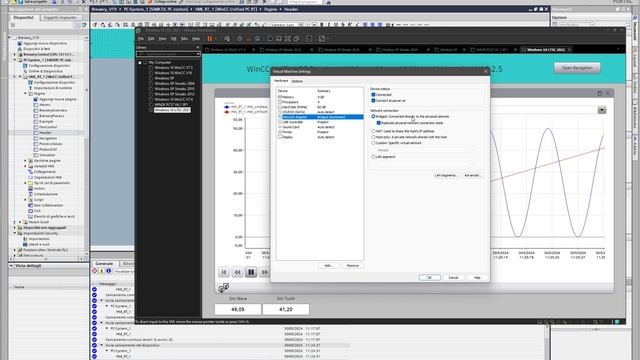
Task: Step the trend chart backward
Action: (237, 272)
